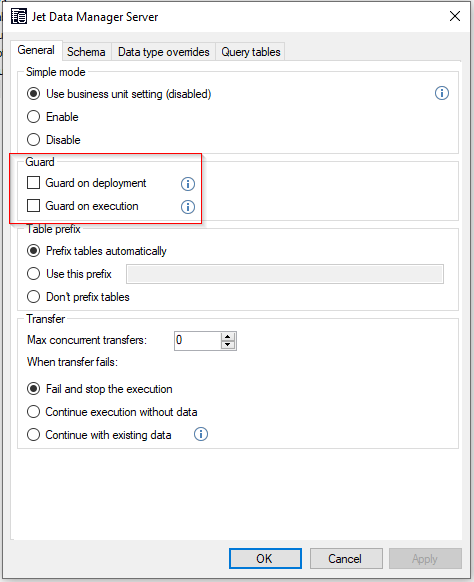Image resolution: width=474 pixels, height=582 pixels.
Task: Click the OK button
Action: [x=265, y=558]
